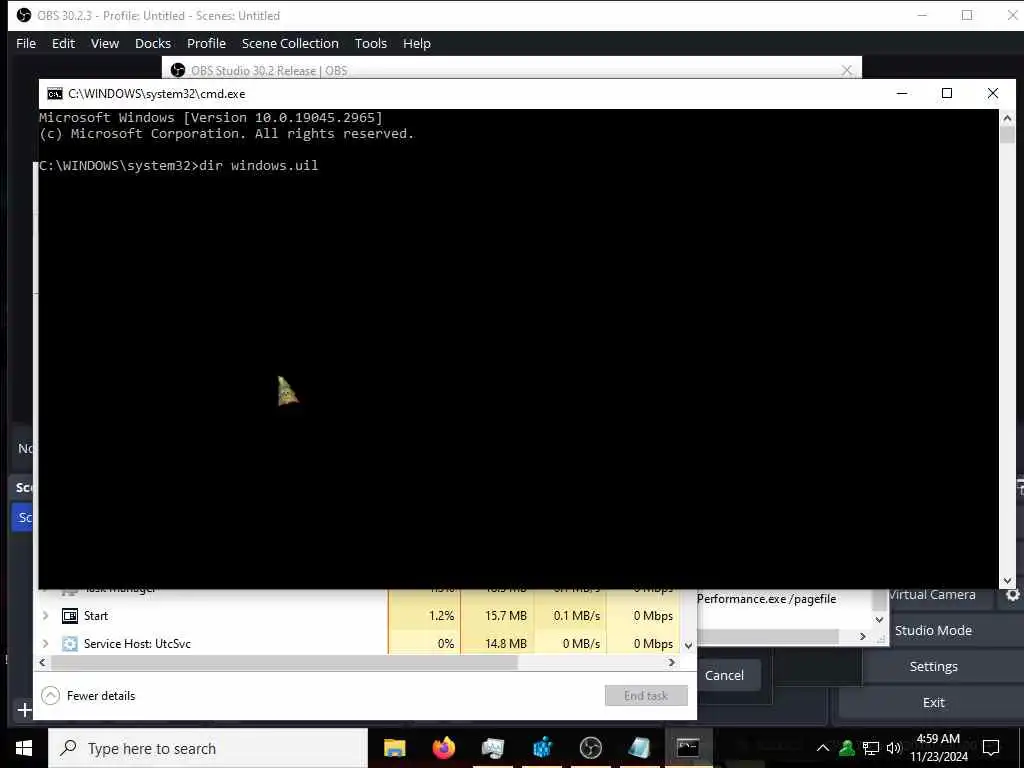Image resolution: width=1024 pixels, height=768 pixels.
Task: Click the cmd.exe title bar icon
Action: point(55,93)
